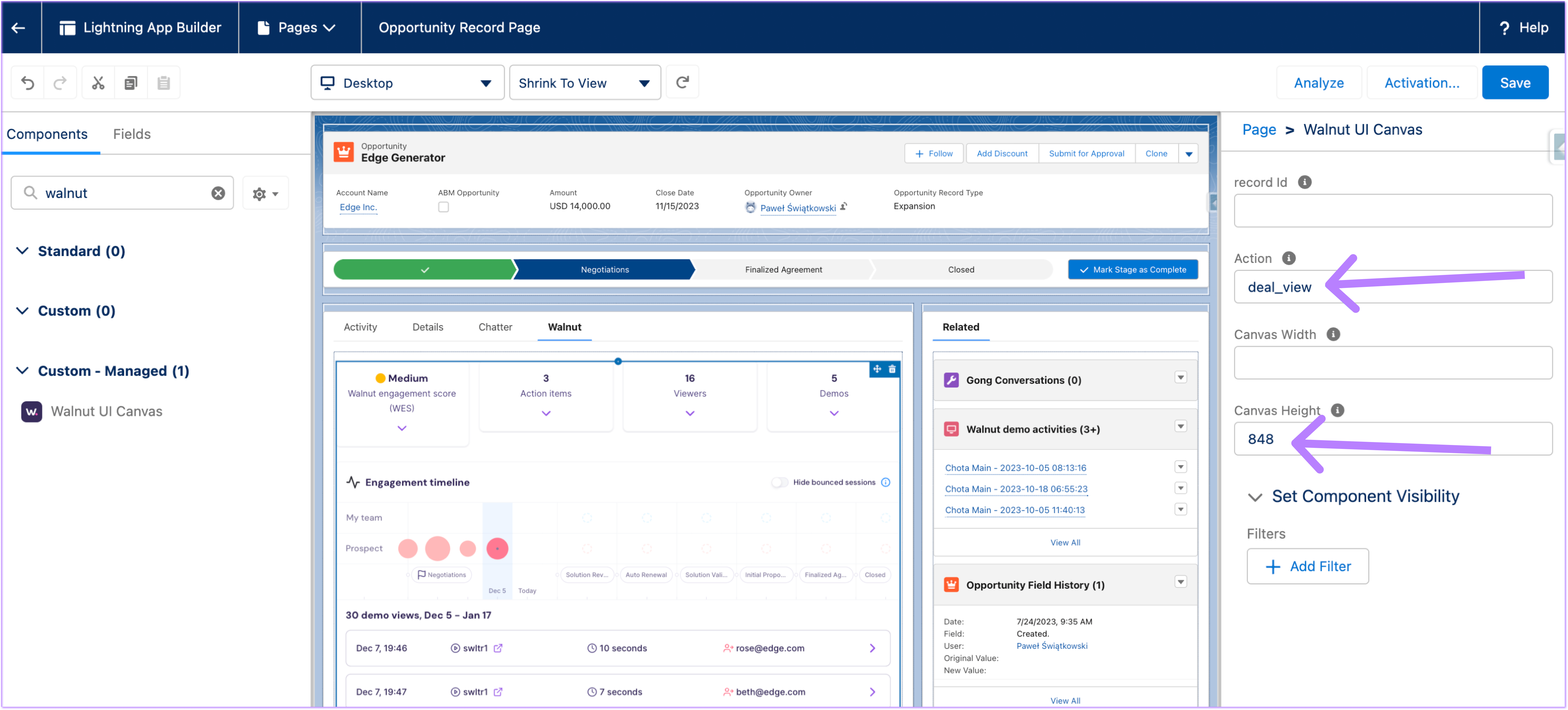1568x710 pixels.
Task: Collapse the Standard (0) section
Action: point(23,251)
